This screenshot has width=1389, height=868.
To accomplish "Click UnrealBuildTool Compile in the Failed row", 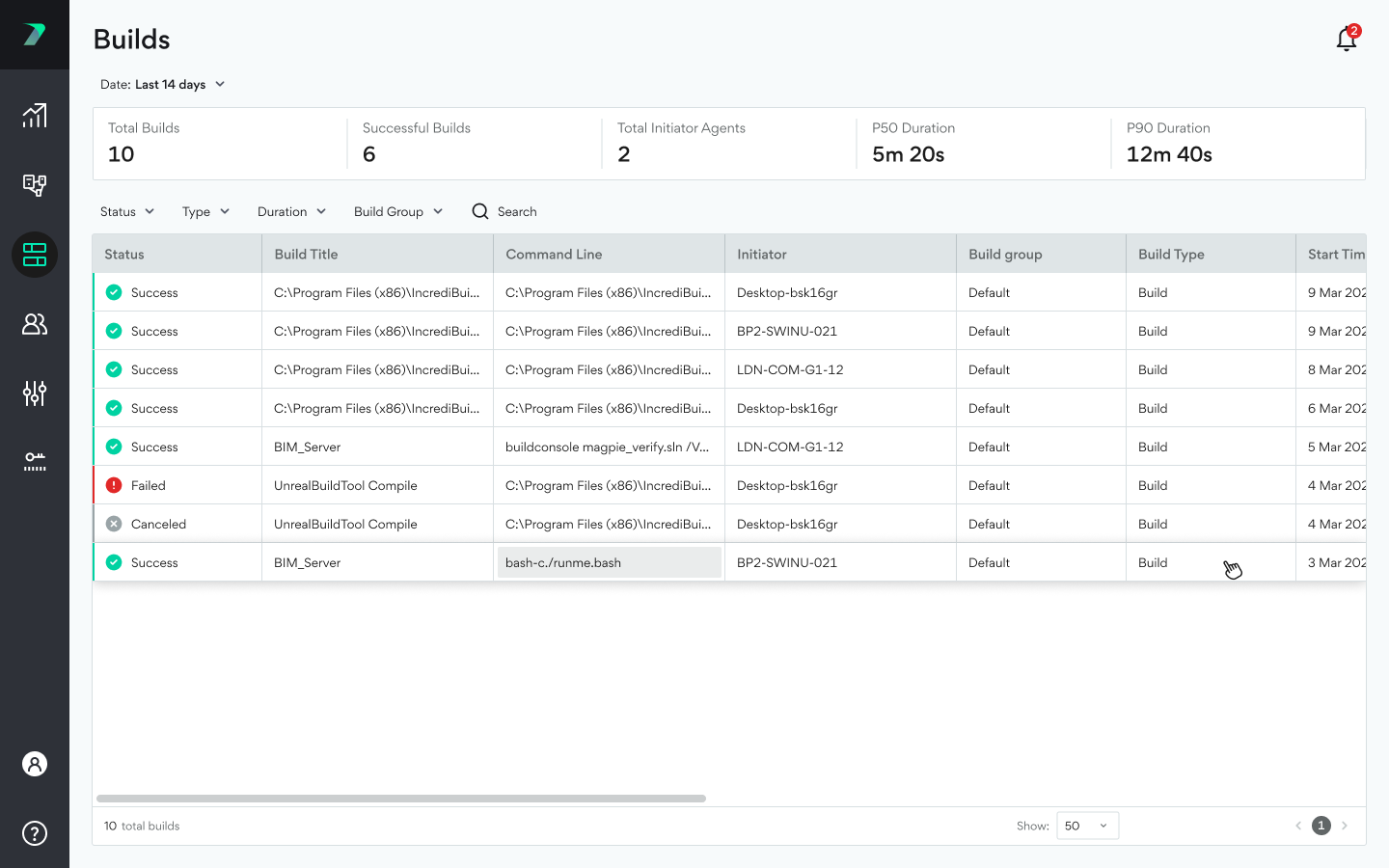I will 345,485.
